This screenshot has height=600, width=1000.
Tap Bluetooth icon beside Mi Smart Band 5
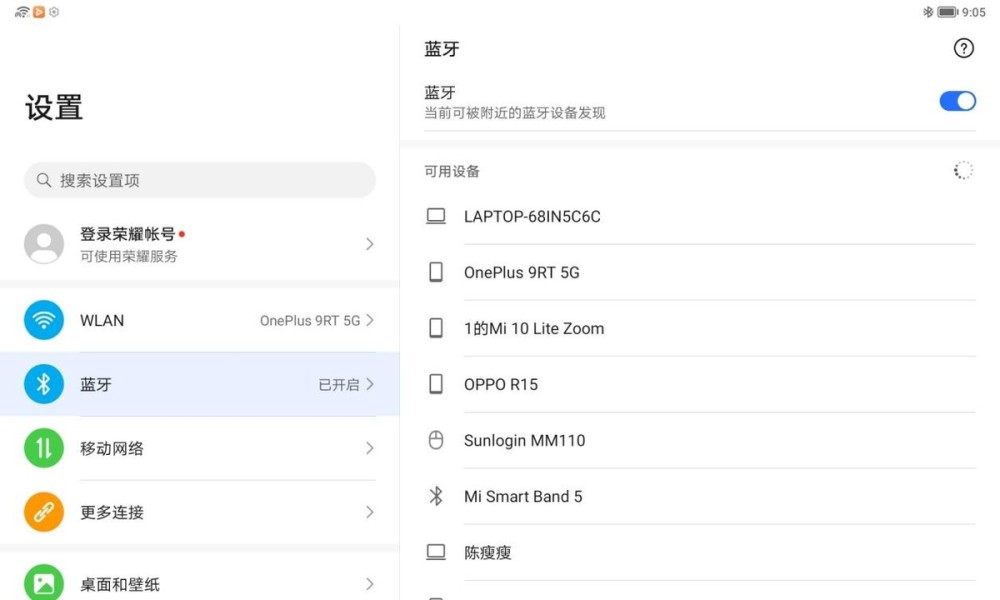[436, 496]
